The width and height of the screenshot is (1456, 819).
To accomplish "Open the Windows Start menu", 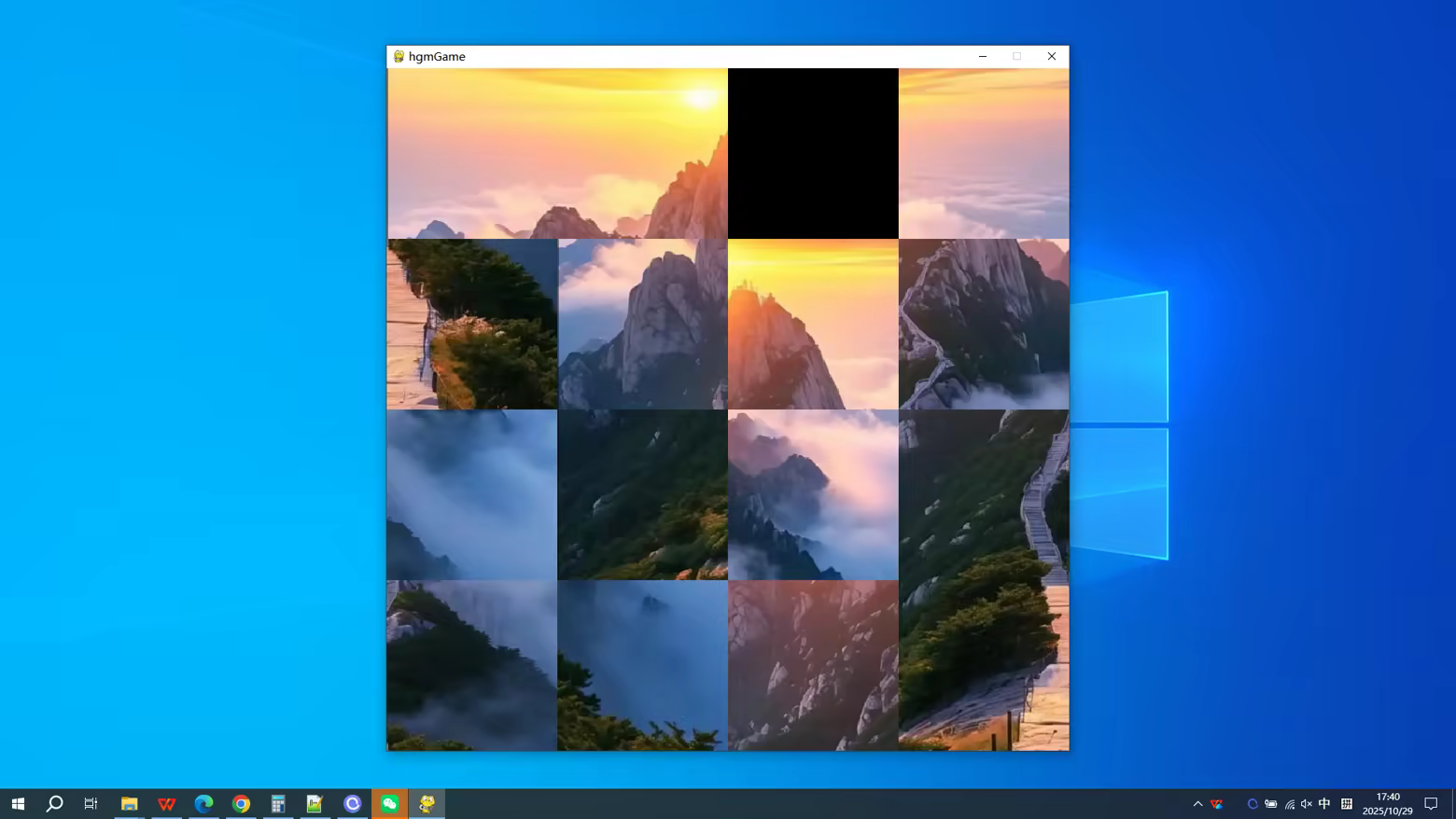I will coord(18,803).
